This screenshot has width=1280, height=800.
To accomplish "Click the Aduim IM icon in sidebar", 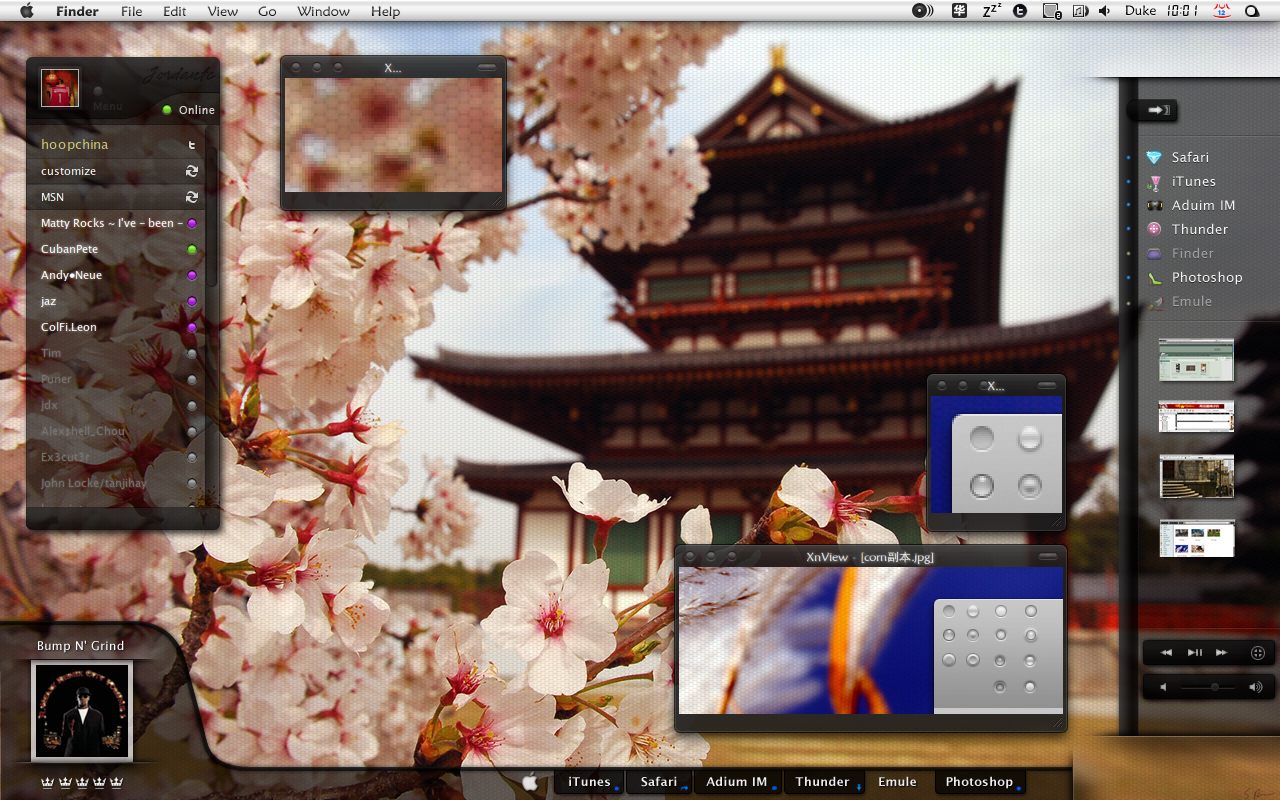I will coord(1155,205).
